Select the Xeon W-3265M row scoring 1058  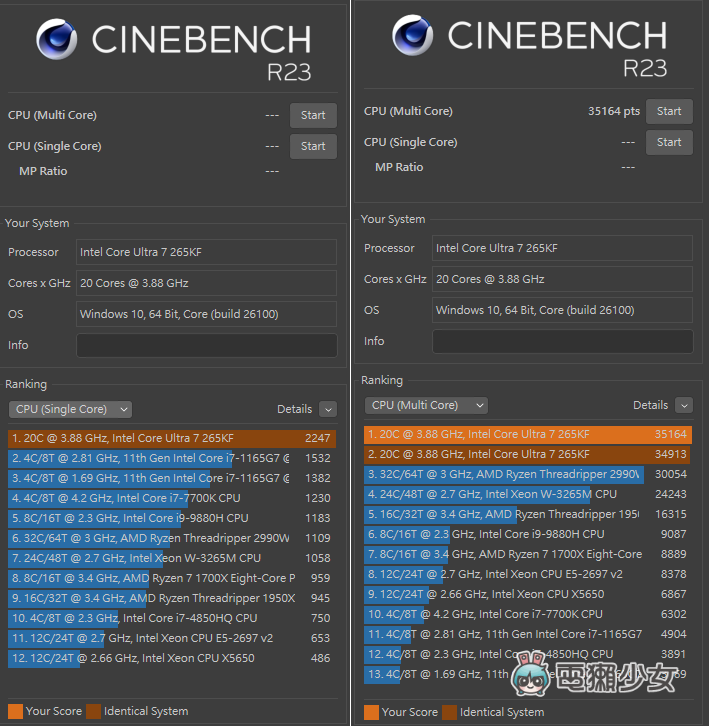click(x=171, y=558)
